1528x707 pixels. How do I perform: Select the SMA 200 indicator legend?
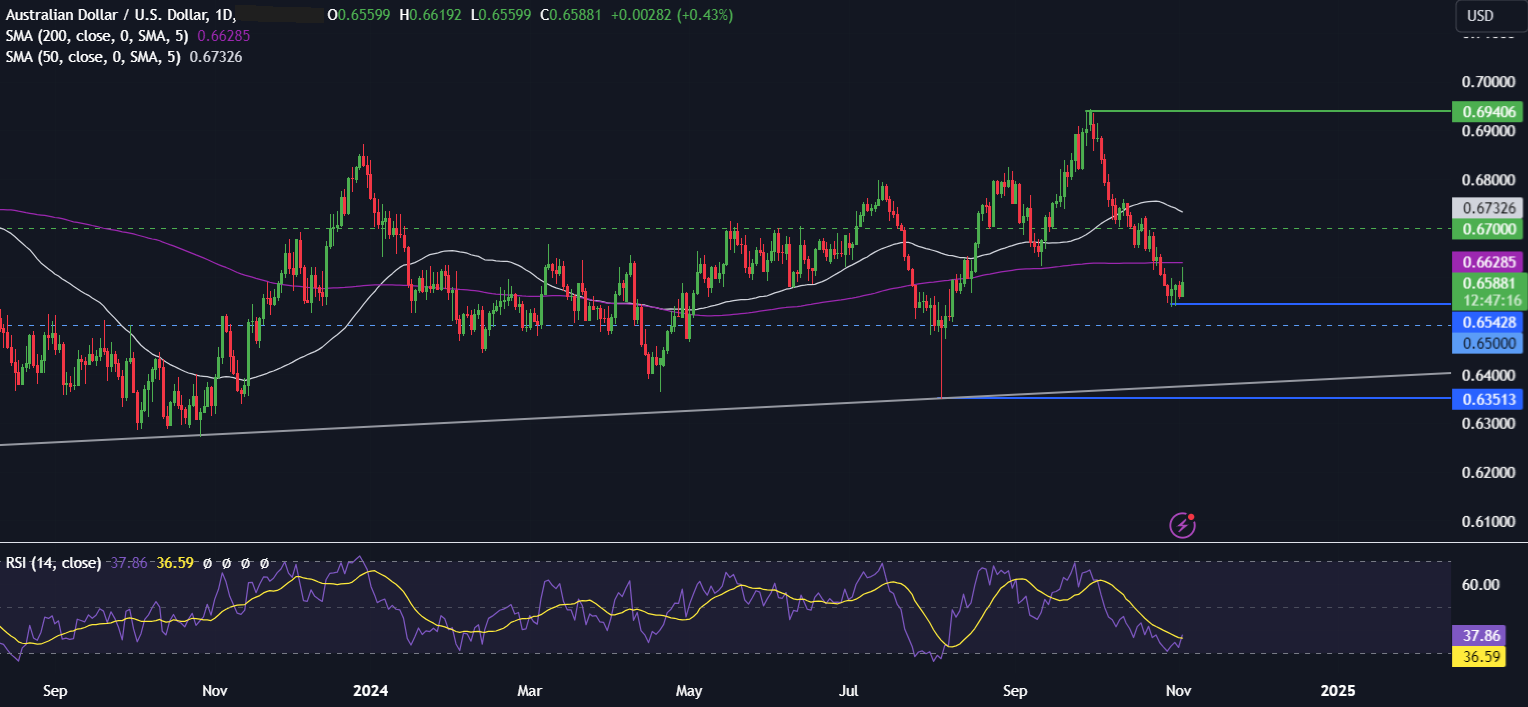coord(126,36)
